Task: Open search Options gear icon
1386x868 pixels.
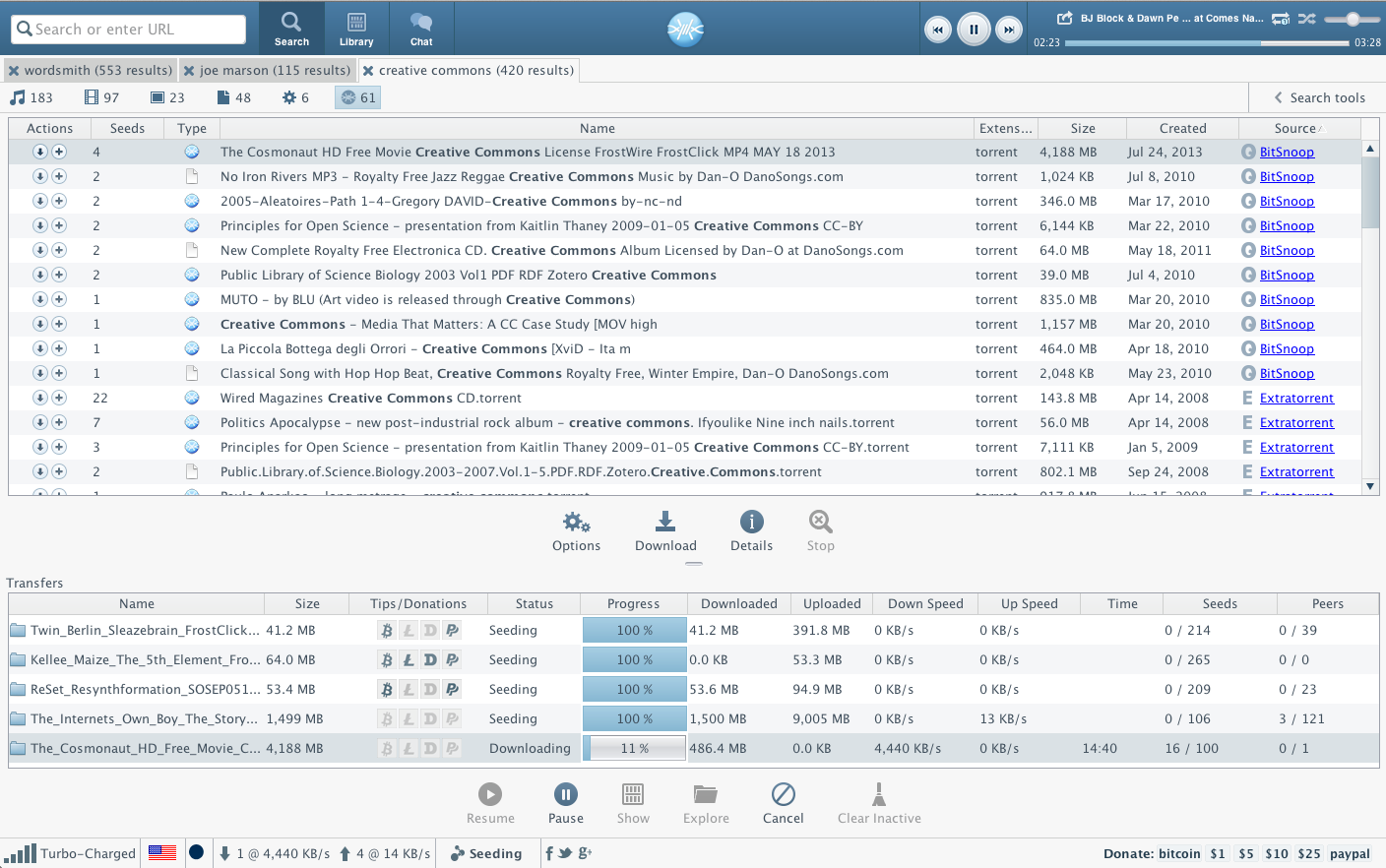Action: click(x=576, y=531)
